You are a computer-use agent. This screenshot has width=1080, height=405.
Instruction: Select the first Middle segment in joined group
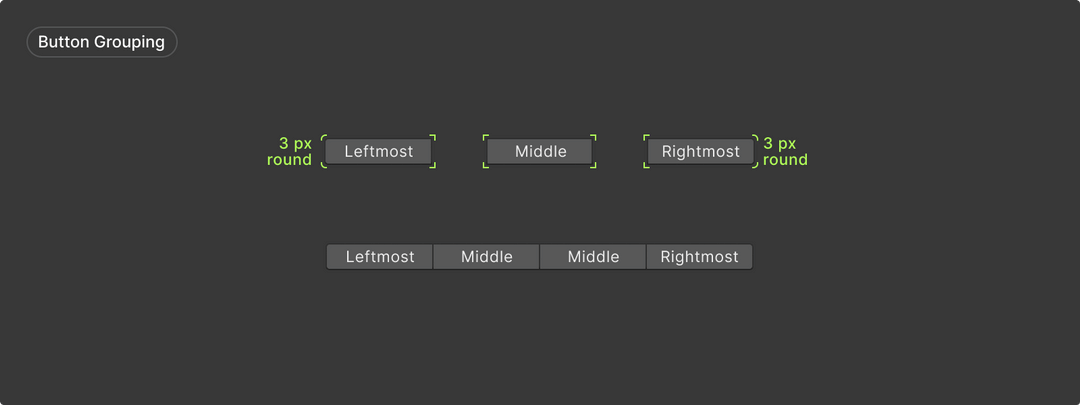coord(487,257)
